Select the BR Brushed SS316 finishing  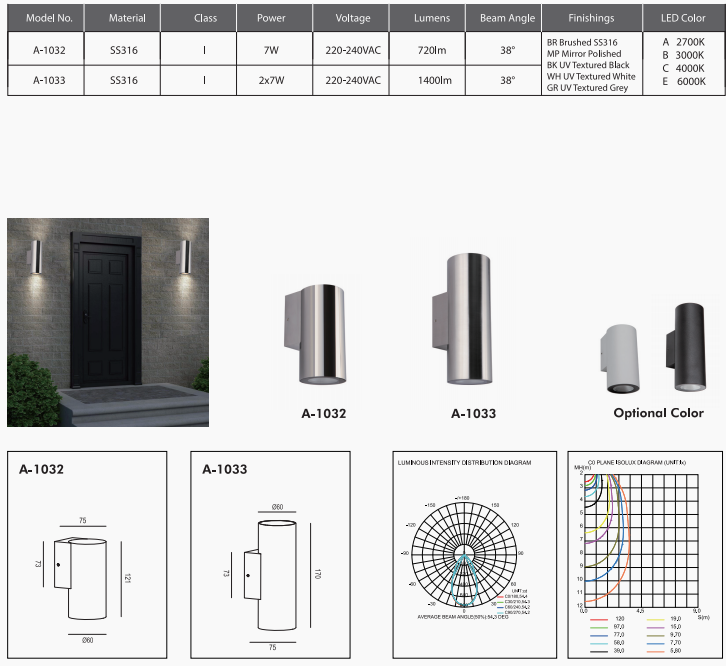click(x=582, y=43)
